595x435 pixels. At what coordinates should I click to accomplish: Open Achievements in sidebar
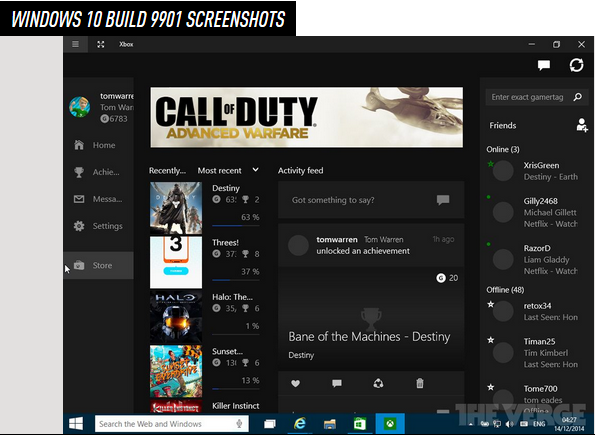(x=99, y=172)
